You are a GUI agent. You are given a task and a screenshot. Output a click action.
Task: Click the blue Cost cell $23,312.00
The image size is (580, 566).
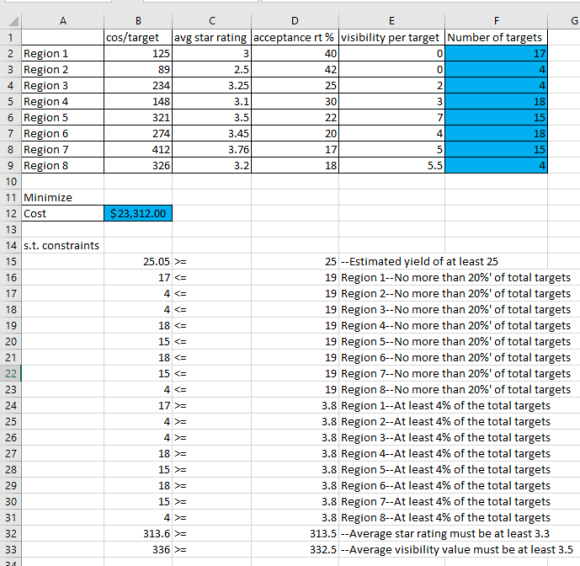point(138,213)
